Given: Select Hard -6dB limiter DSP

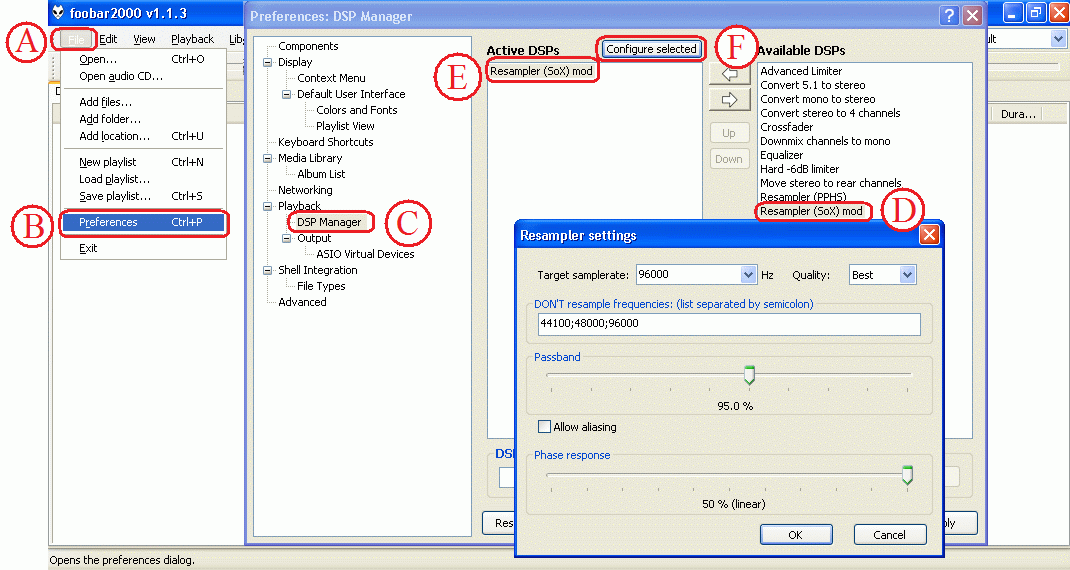Looking at the screenshot, I should [x=800, y=169].
